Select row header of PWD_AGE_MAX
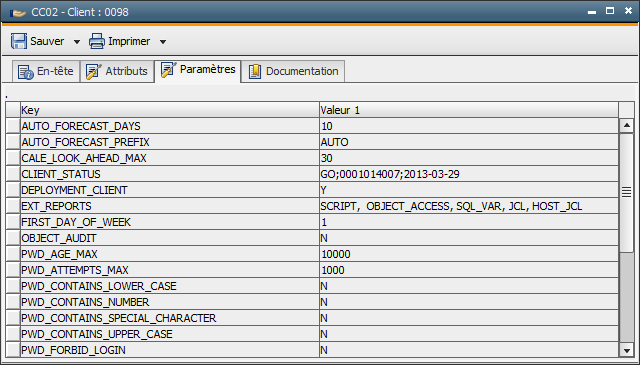Screen dimensions: 640x365 13,254
